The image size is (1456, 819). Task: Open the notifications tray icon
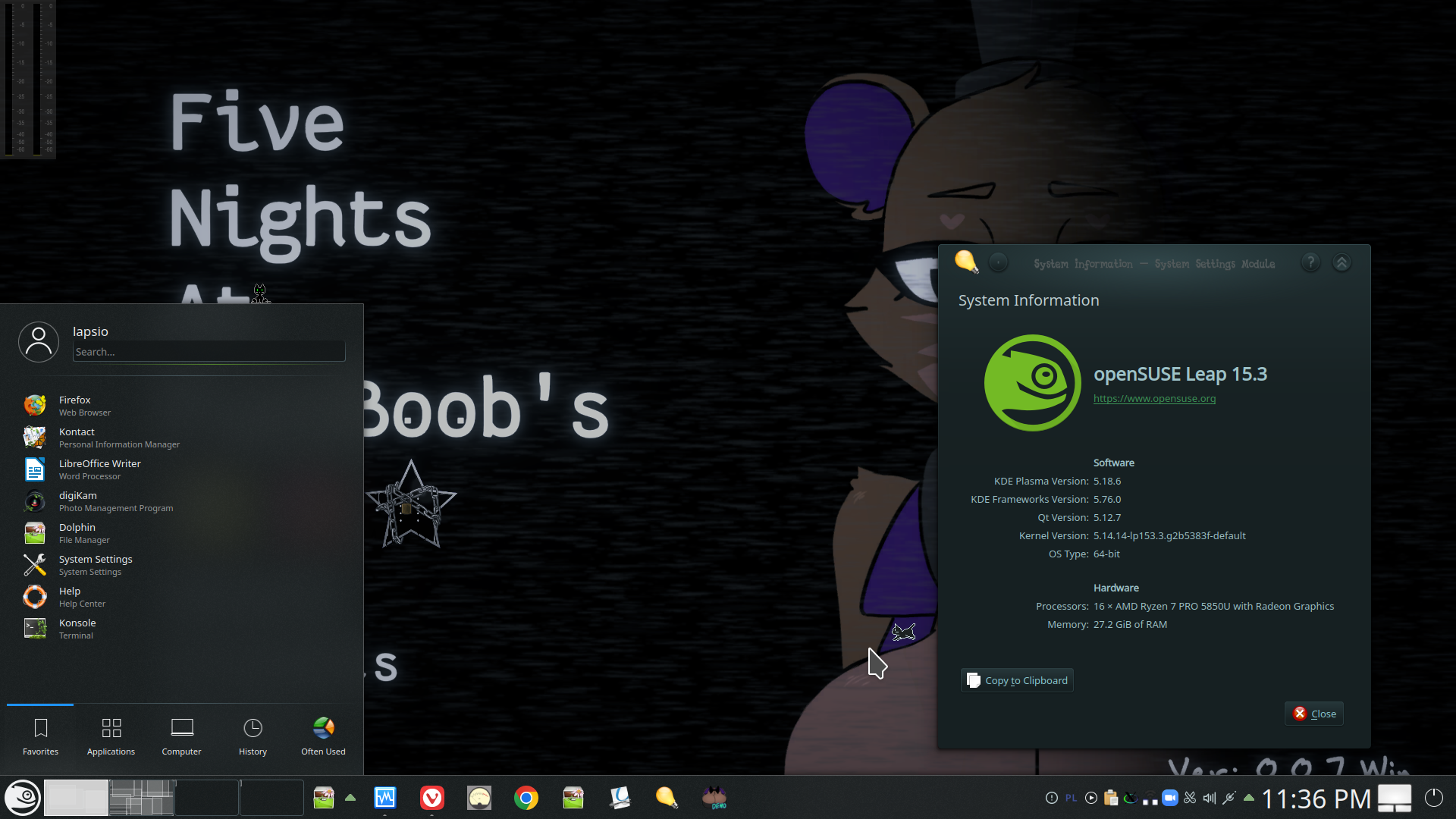[x=1052, y=798]
